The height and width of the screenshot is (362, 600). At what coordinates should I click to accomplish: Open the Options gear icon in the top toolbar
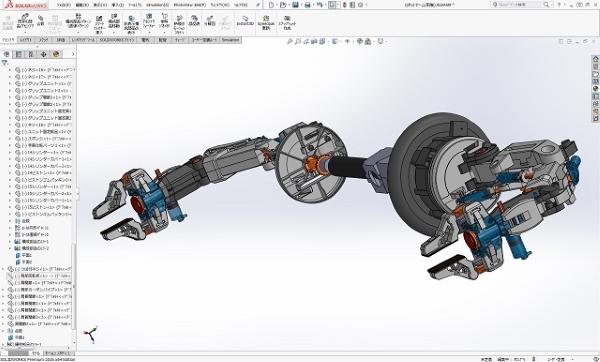(x=360, y=5)
